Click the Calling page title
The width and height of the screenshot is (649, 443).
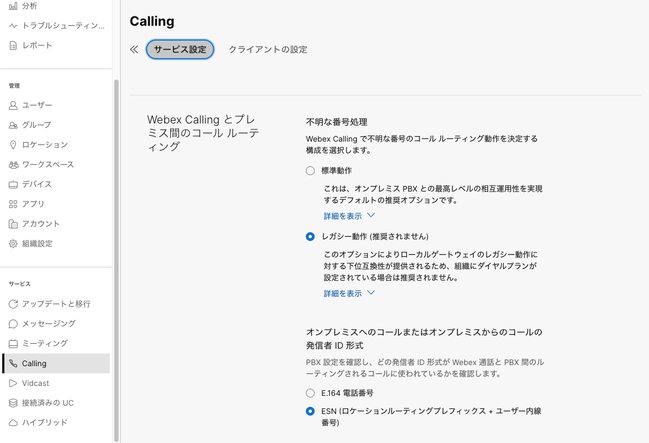point(152,21)
